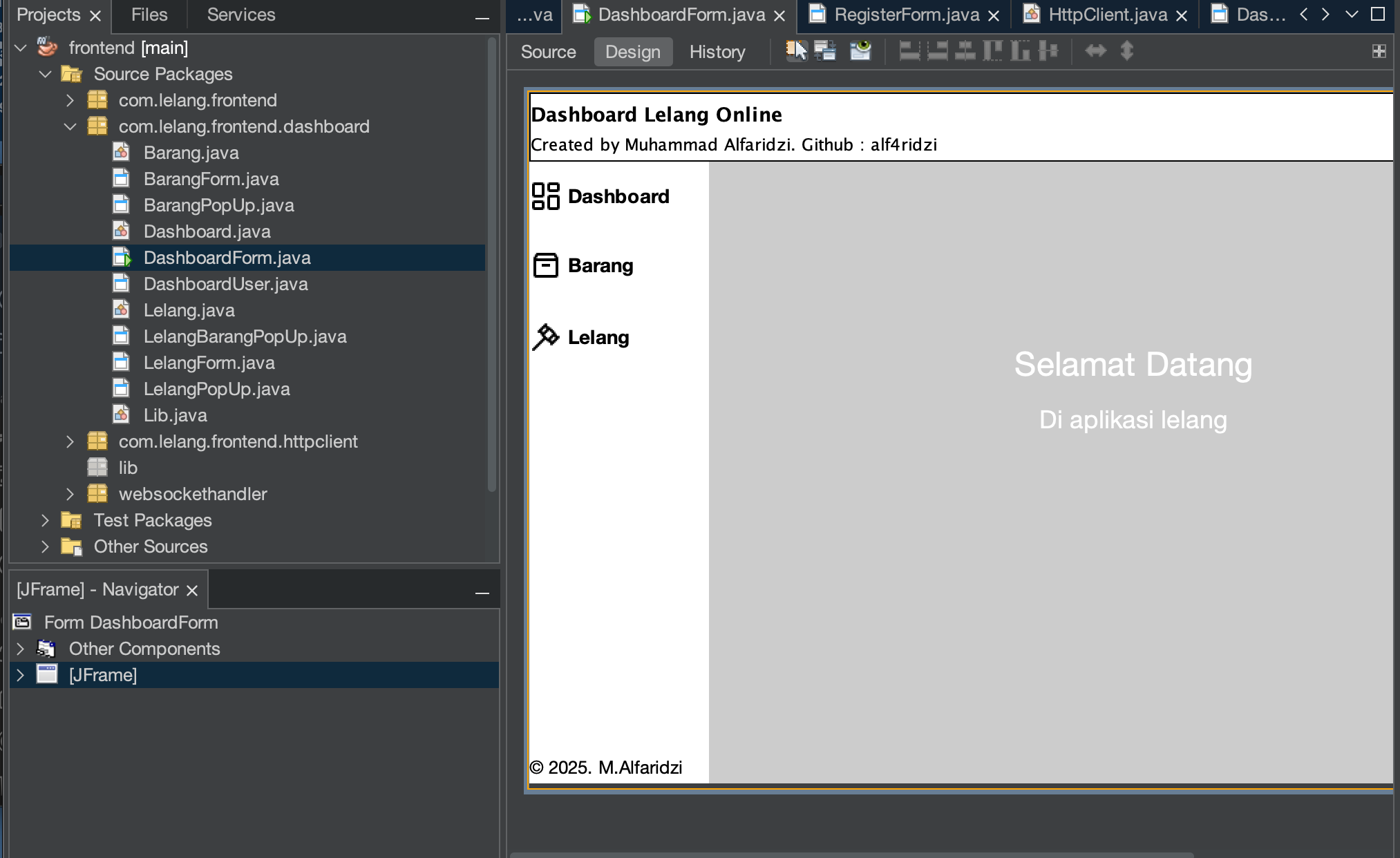
Task: Activate the Selection Mode tool
Action: tap(796, 51)
